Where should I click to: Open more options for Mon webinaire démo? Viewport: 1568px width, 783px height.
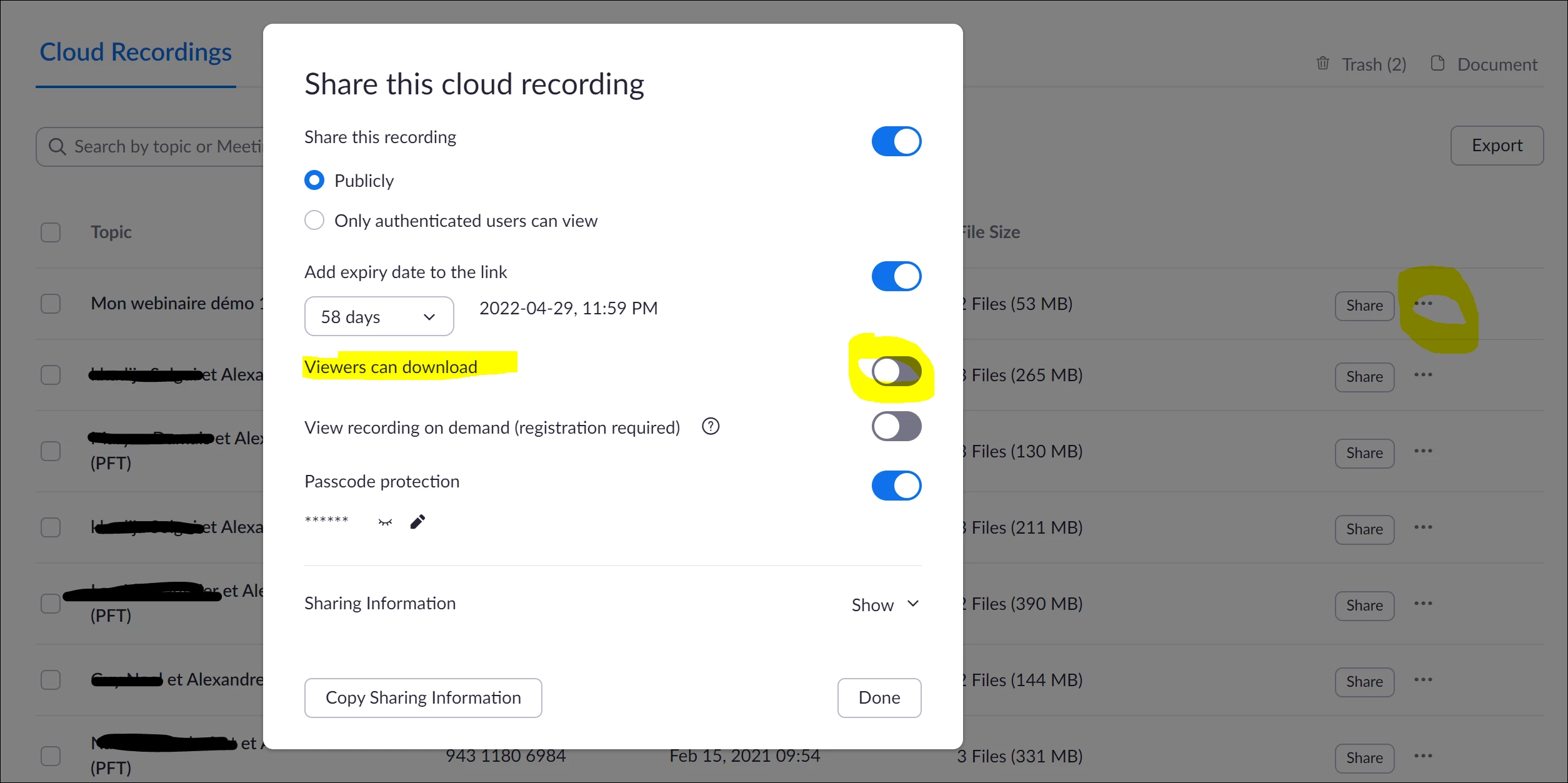[1423, 304]
